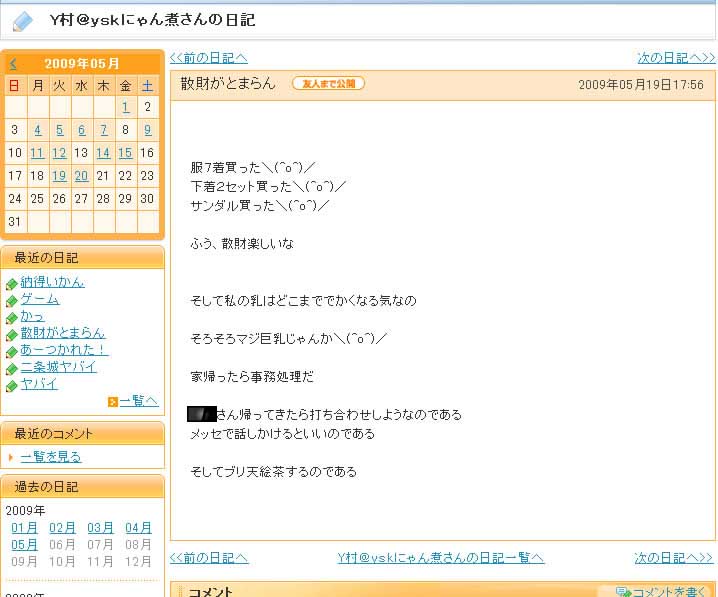Click the pencil icon beside ヤバイ entry
This screenshot has height=597, width=718.
tap(11, 386)
